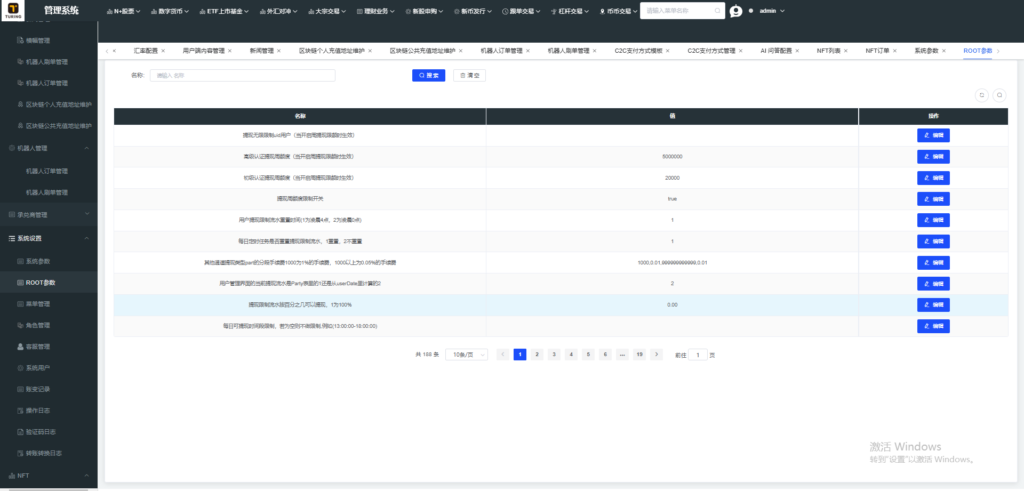Screen dimensions: 1024x491
Task: Collapse the 系统设置 sidebar group
Action: coord(48,238)
